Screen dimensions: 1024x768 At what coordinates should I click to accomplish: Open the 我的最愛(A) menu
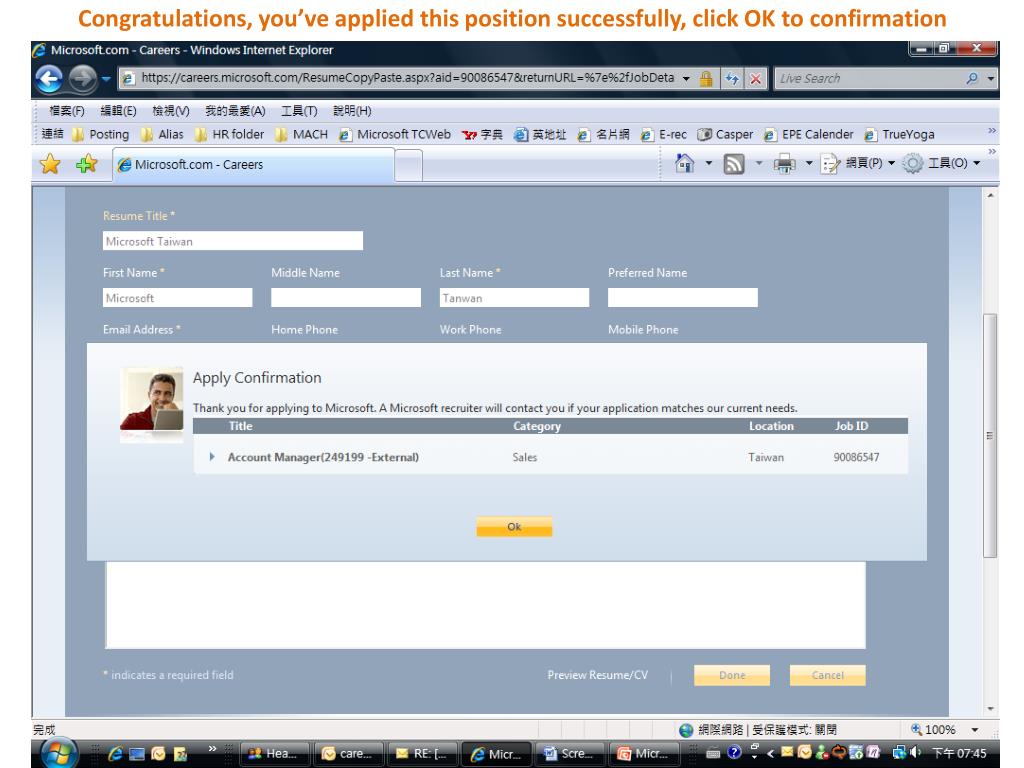point(235,111)
